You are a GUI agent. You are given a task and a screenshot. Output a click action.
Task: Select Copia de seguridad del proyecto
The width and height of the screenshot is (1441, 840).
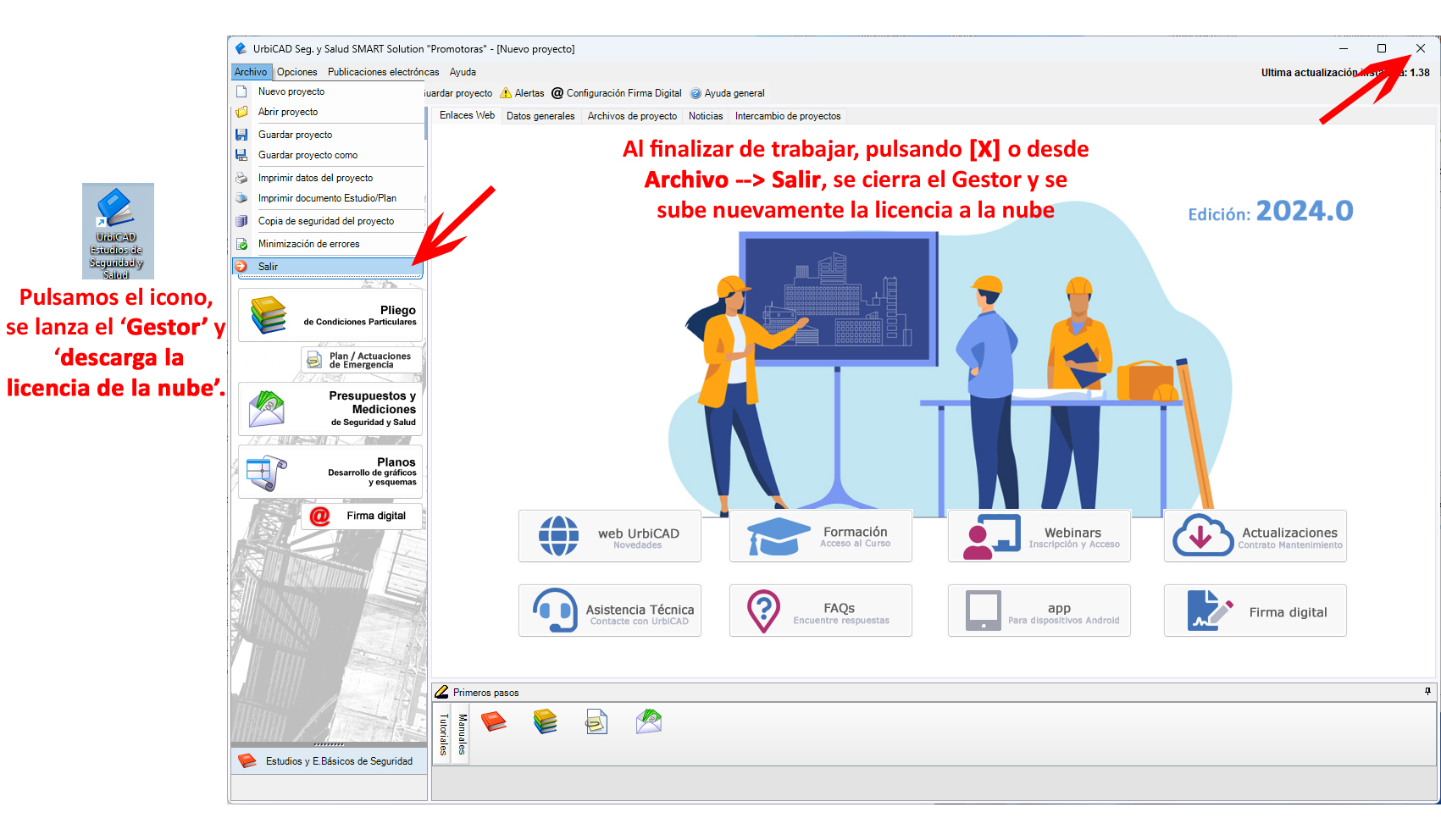329,221
